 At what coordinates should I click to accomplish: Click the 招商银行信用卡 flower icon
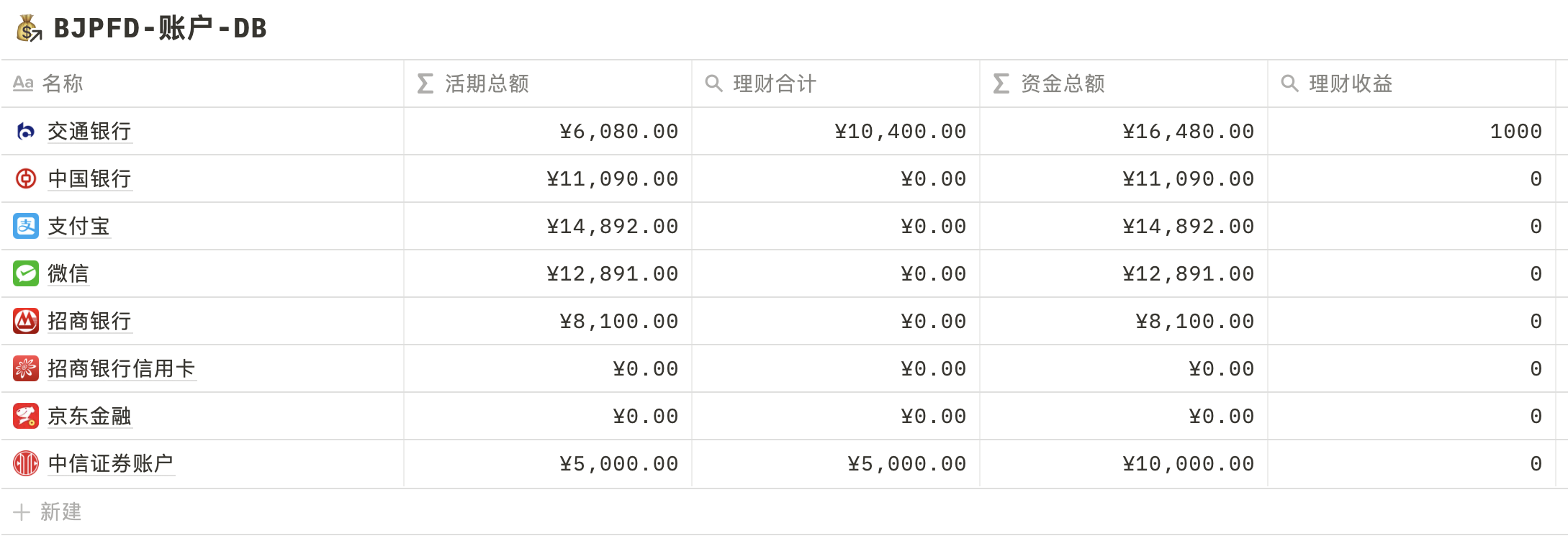pos(26,368)
